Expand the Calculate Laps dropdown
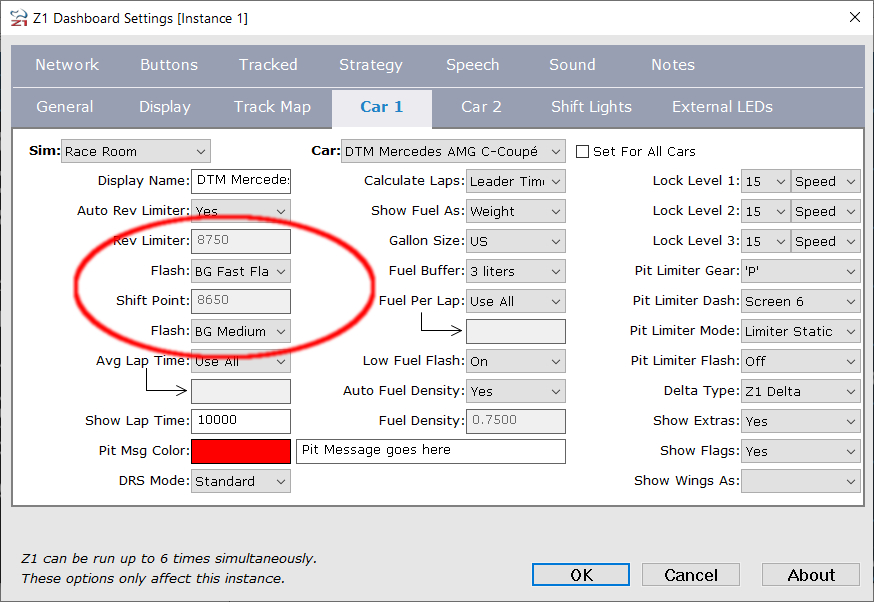The width and height of the screenshot is (874, 602). [516, 181]
